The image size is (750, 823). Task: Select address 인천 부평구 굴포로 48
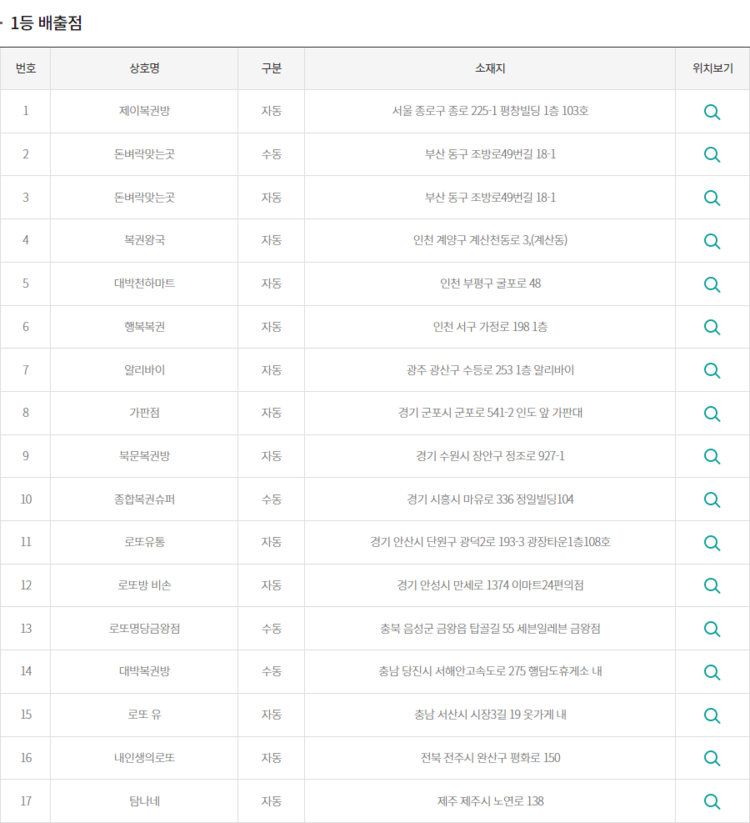[490, 283]
